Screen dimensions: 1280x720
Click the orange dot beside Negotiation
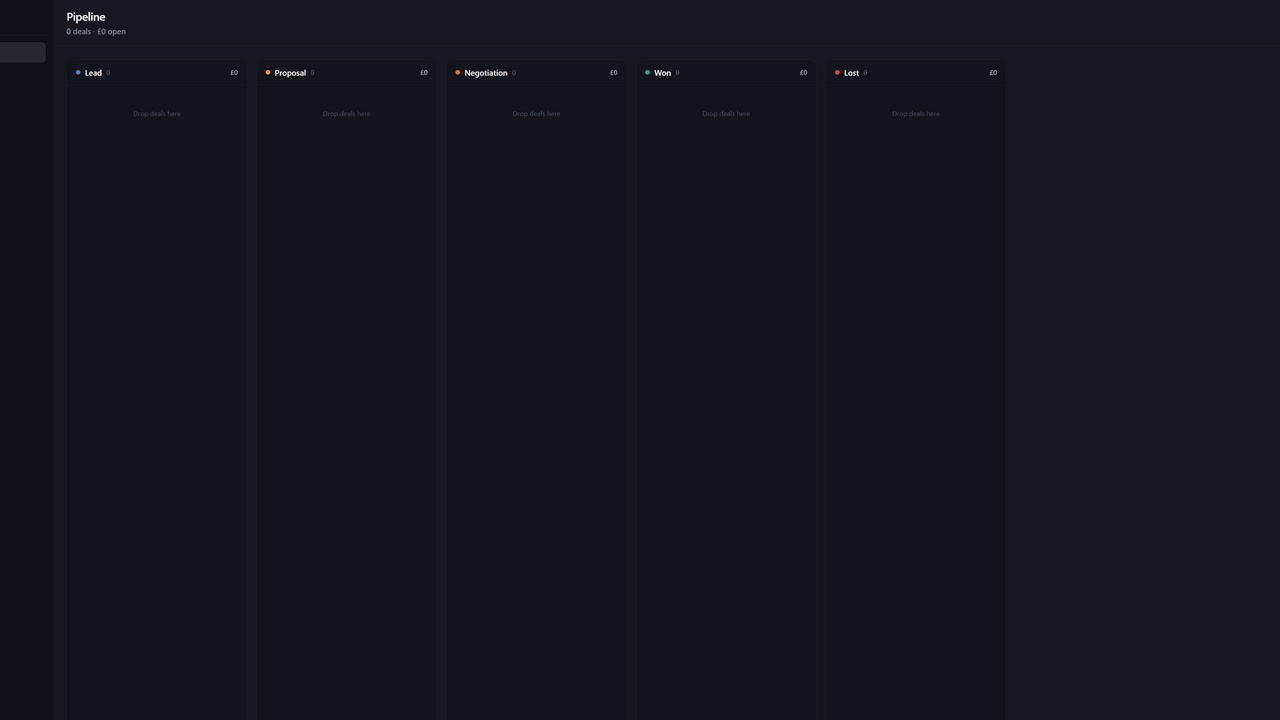click(x=458, y=72)
